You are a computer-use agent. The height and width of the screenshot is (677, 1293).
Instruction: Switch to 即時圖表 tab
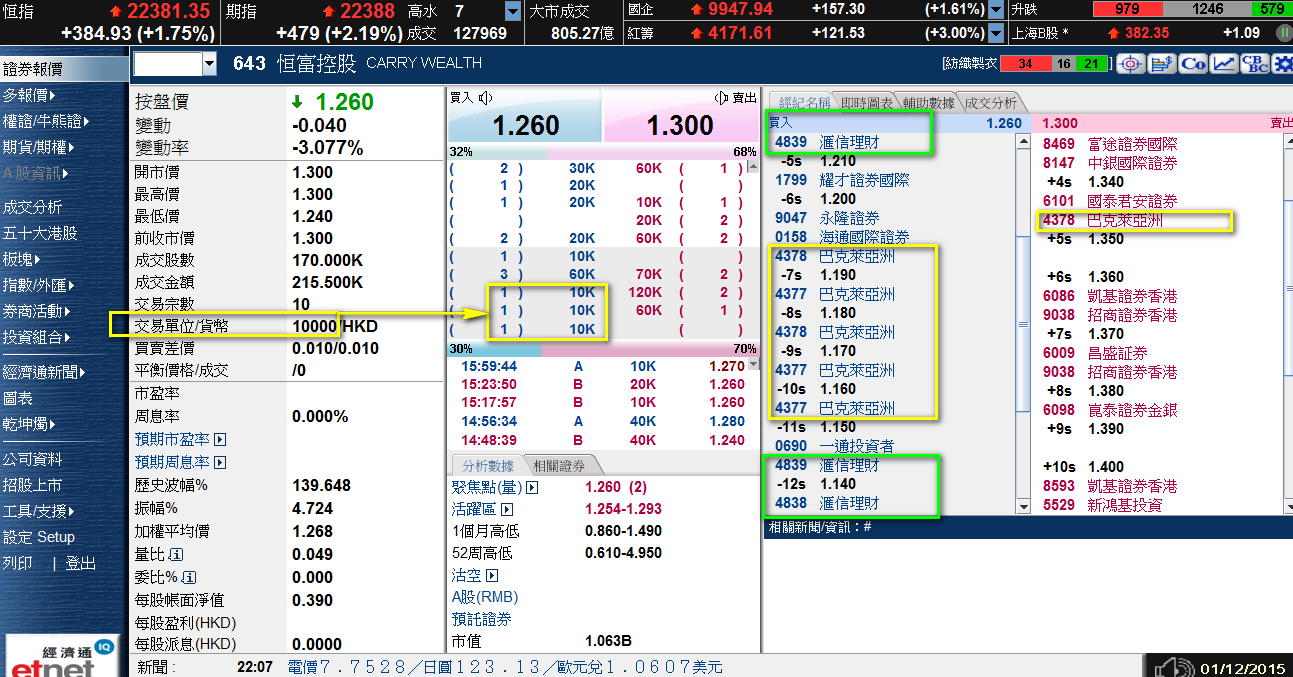867,103
